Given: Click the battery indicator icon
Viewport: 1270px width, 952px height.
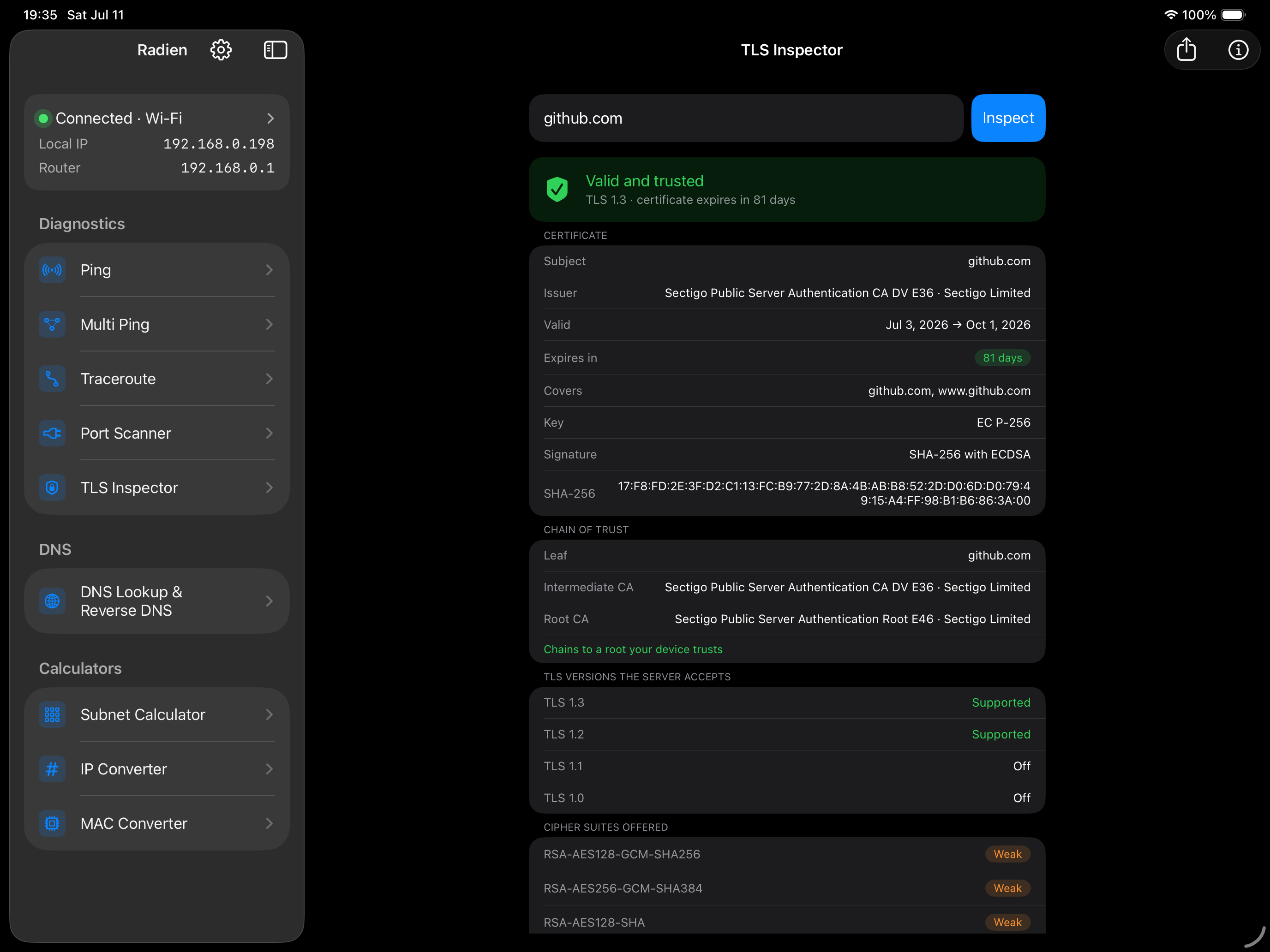Looking at the screenshot, I should pyautogui.click(x=1233, y=15).
